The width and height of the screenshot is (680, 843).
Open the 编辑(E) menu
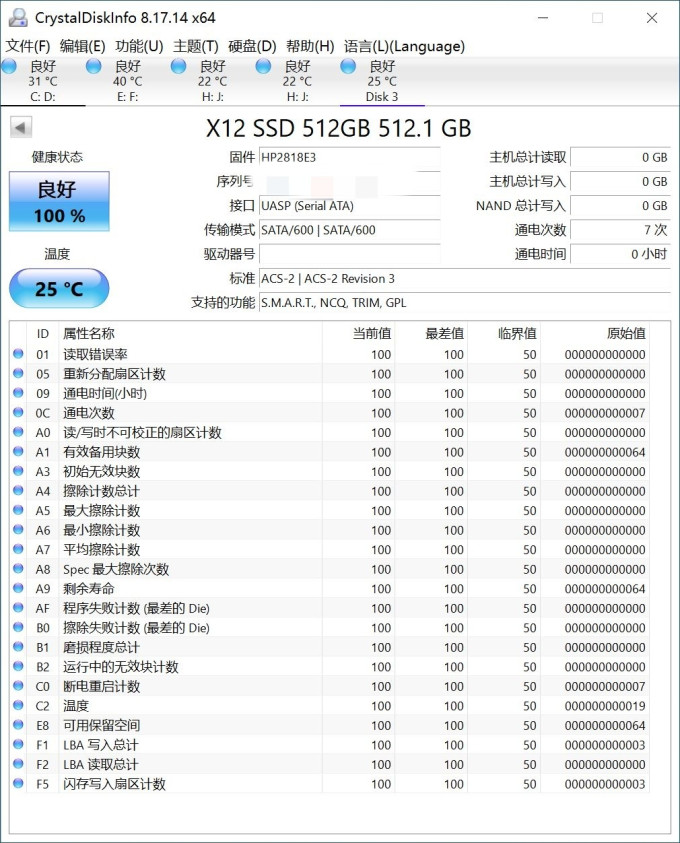click(x=83, y=46)
